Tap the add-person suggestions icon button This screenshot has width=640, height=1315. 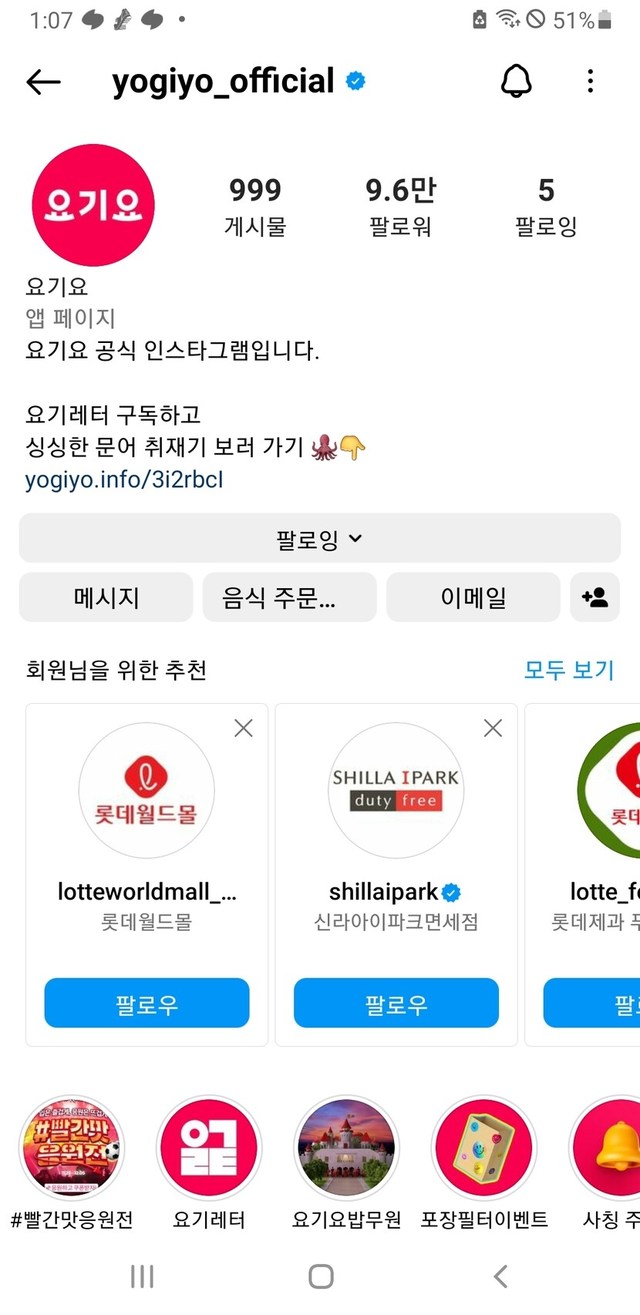tap(595, 597)
